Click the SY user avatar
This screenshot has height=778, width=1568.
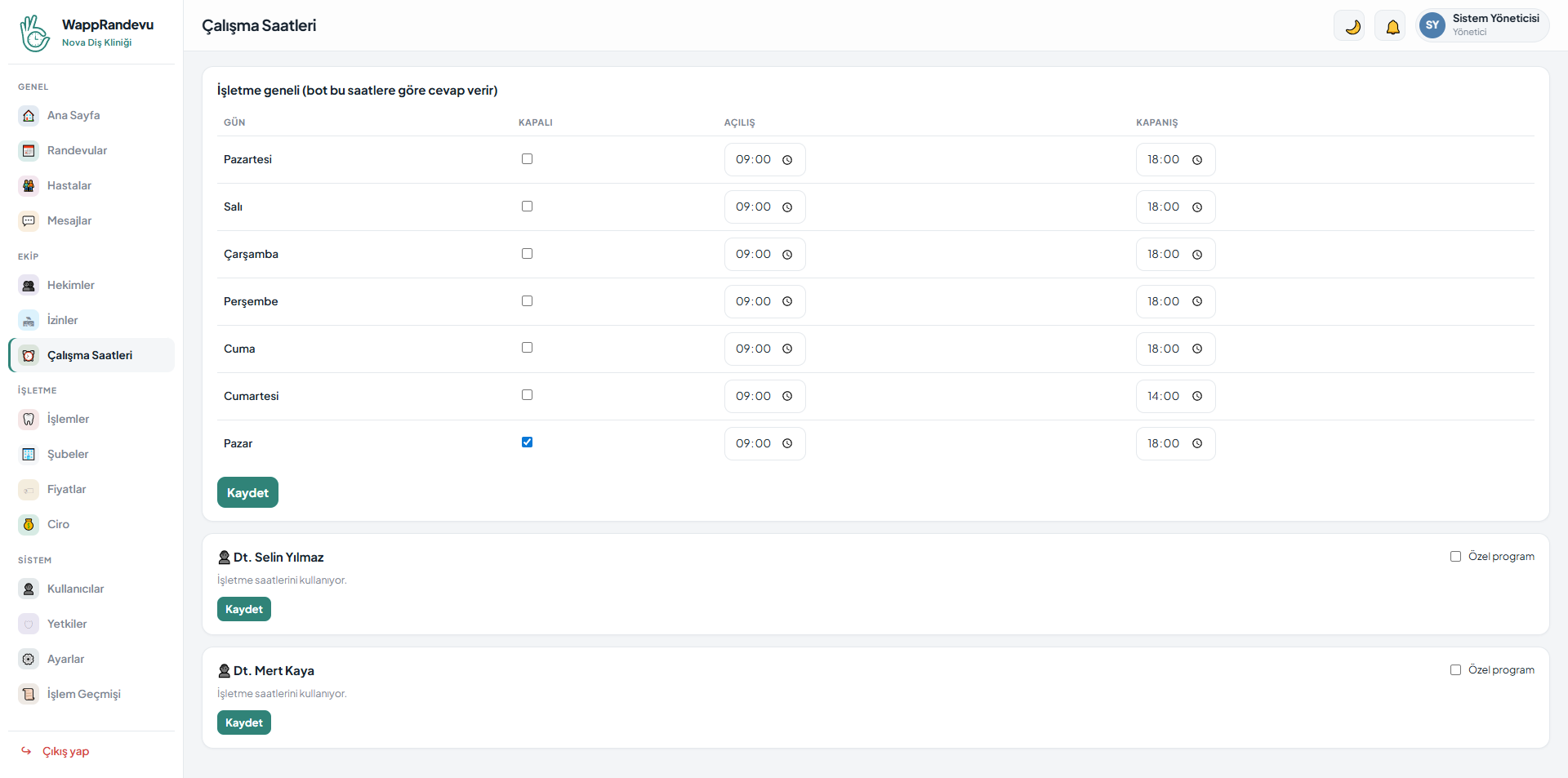click(x=1432, y=25)
